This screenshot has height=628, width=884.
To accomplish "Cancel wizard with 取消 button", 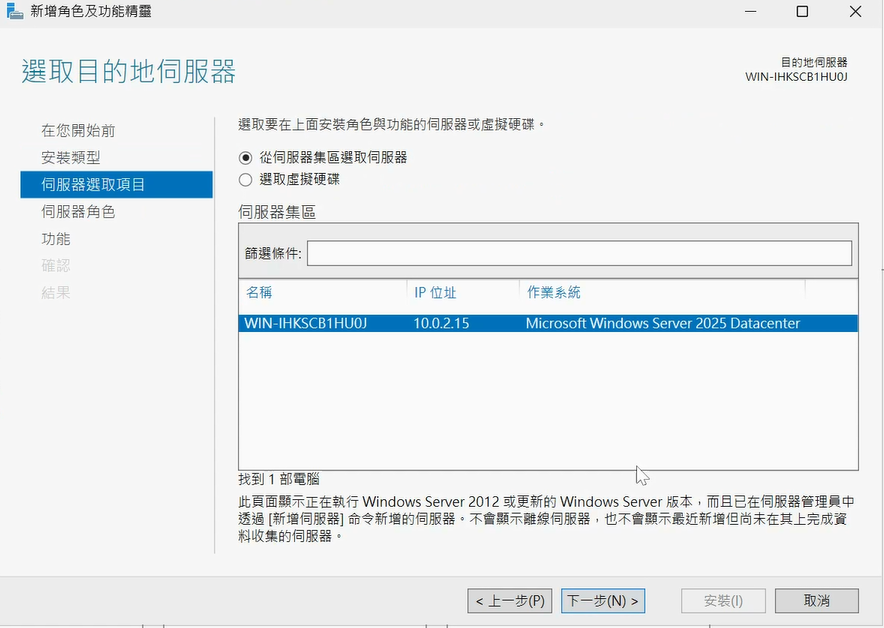I will pos(816,601).
